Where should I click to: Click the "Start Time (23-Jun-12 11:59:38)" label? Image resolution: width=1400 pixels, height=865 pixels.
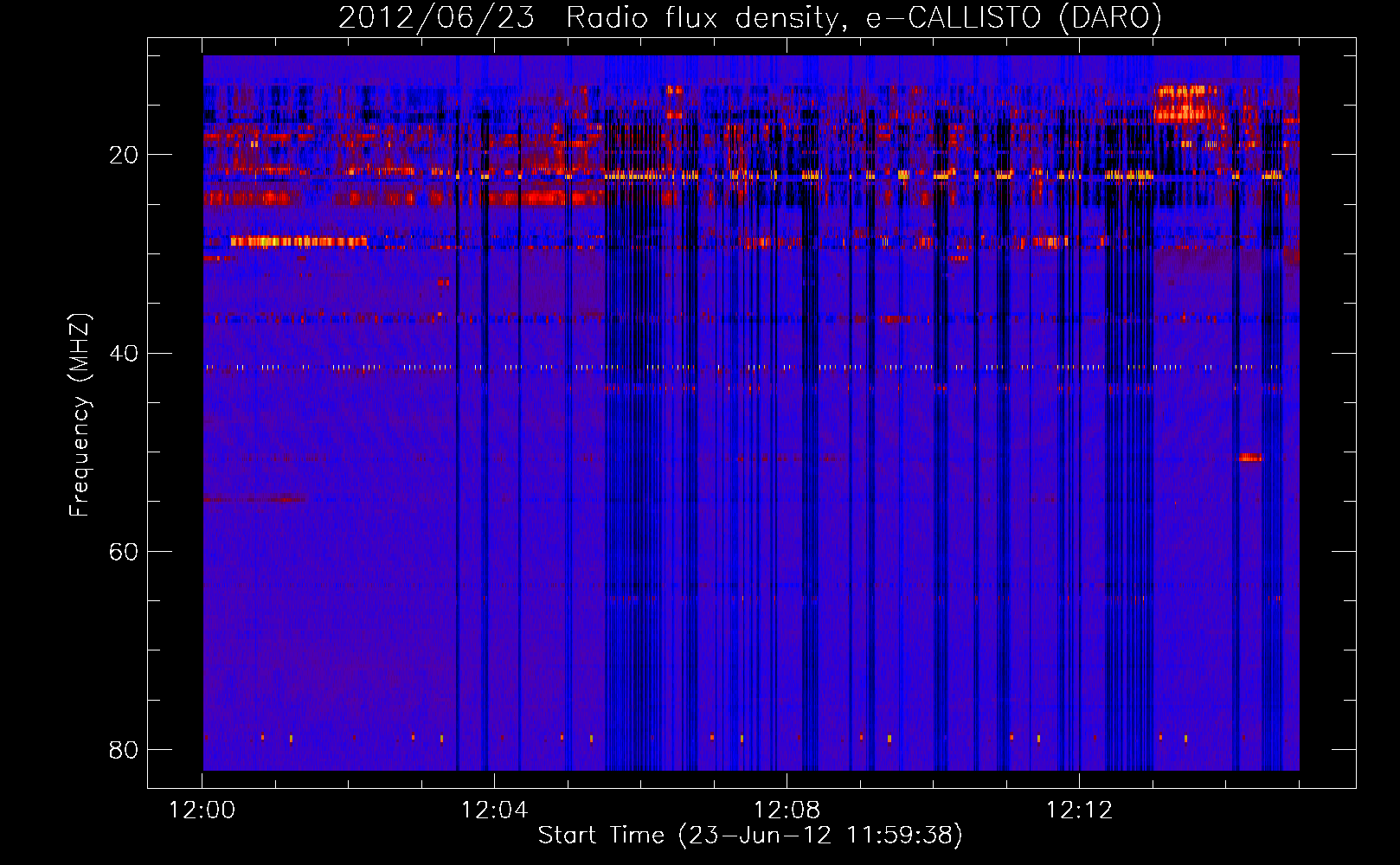tap(750, 836)
